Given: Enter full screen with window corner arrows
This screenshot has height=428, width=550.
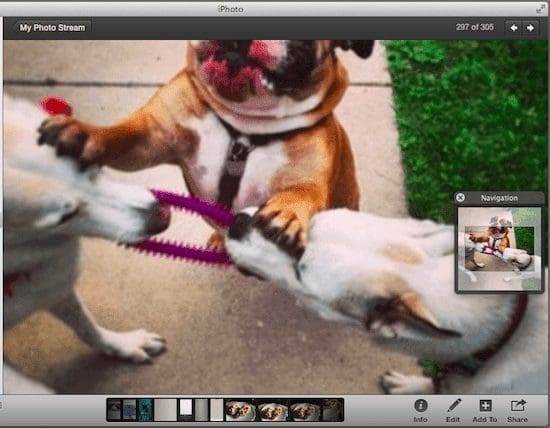Looking at the screenshot, I should tap(541, 9).
